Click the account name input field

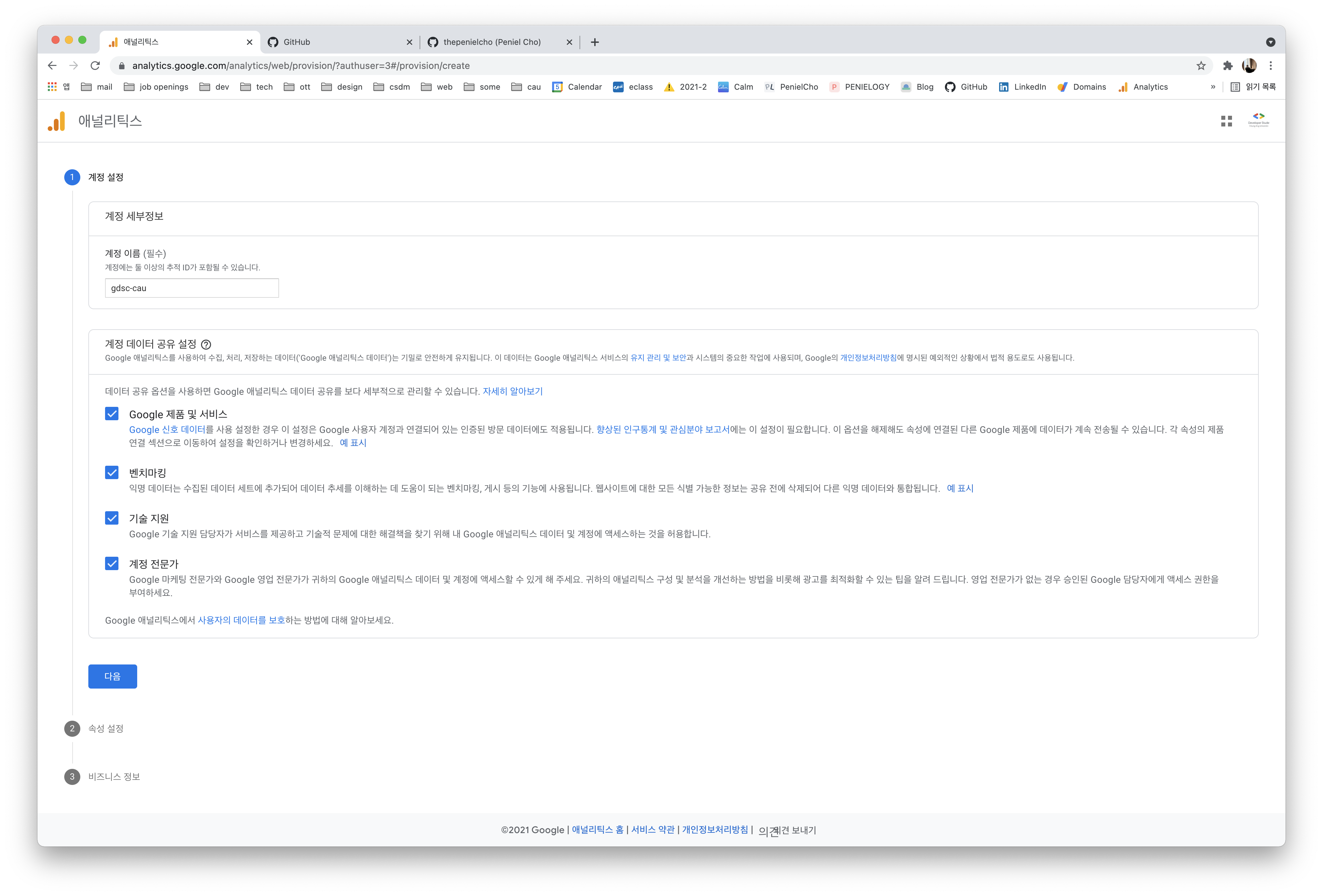[192, 288]
